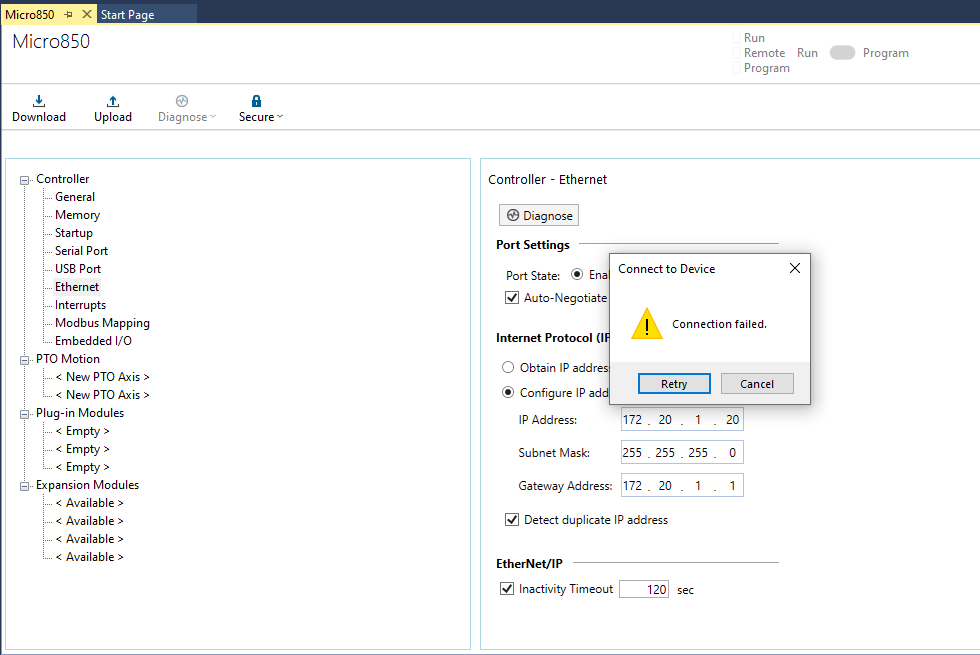This screenshot has width=980, height=655.
Task: Uncheck Detect duplicate IP address
Action: (x=512, y=519)
